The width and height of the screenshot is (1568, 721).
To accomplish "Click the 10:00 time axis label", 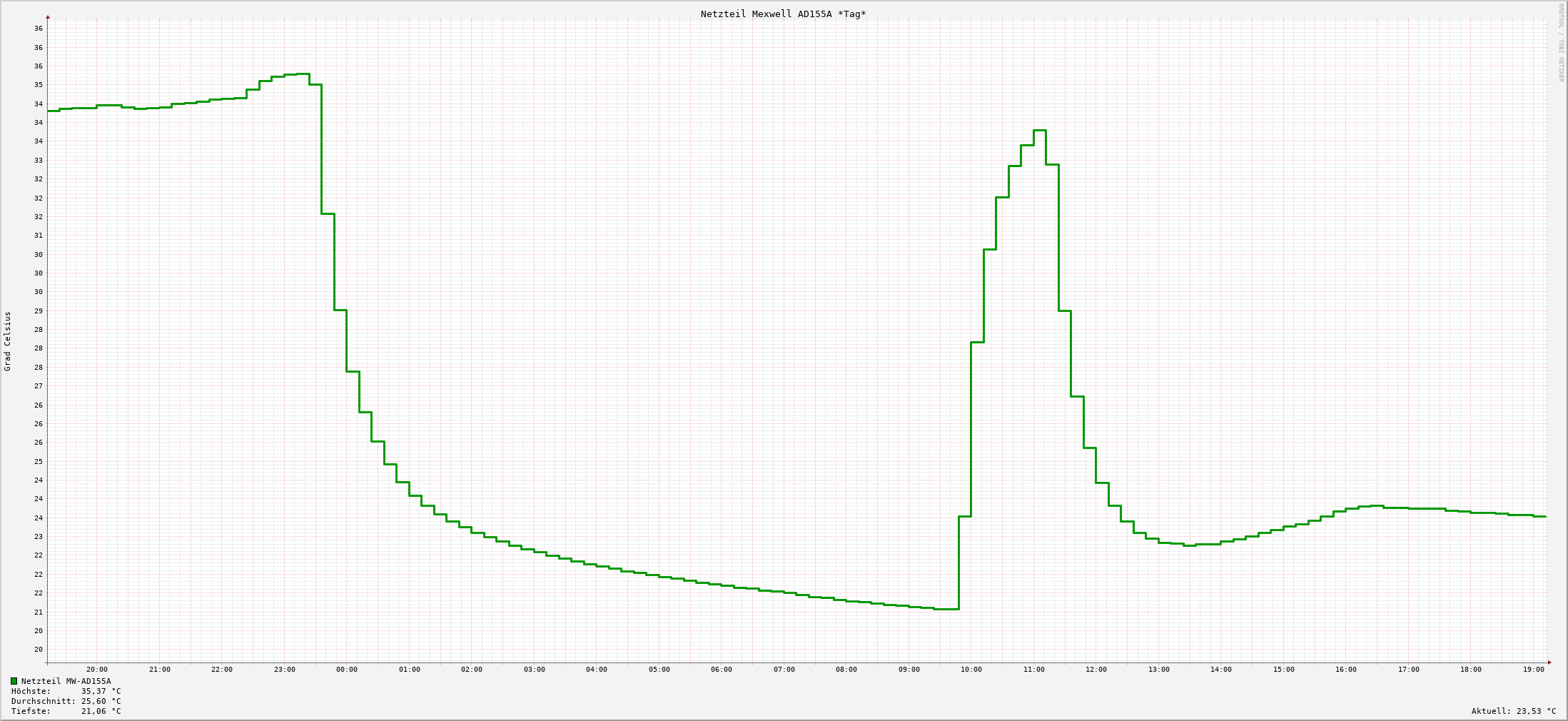I will coord(971,670).
